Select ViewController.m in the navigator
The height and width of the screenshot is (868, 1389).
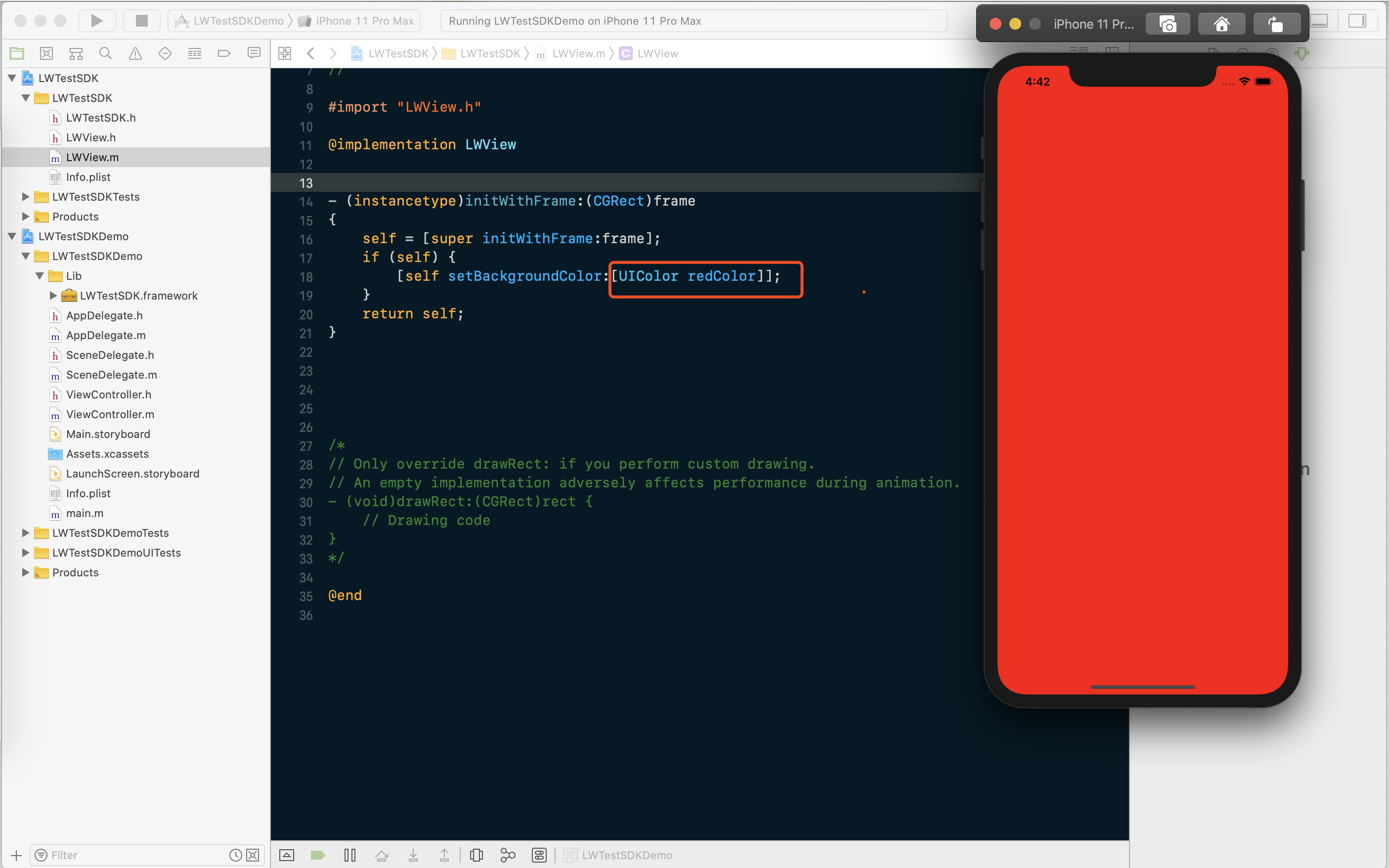point(110,415)
